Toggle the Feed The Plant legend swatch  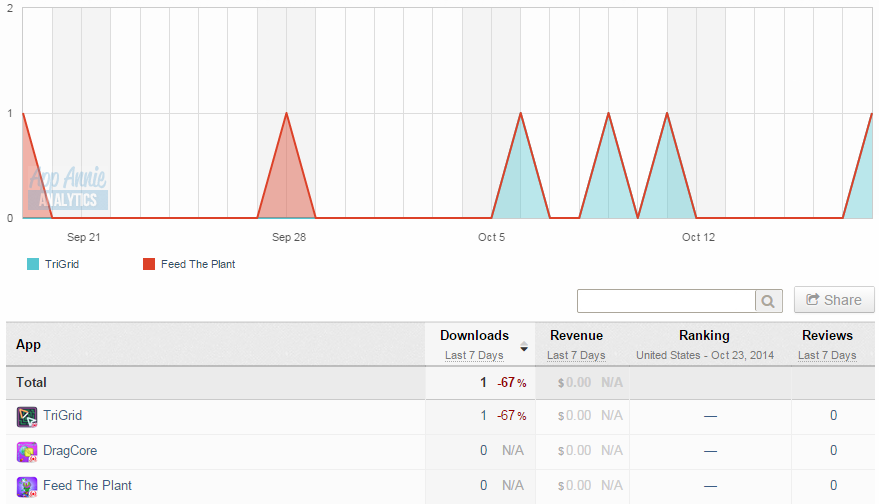[x=149, y=264]
